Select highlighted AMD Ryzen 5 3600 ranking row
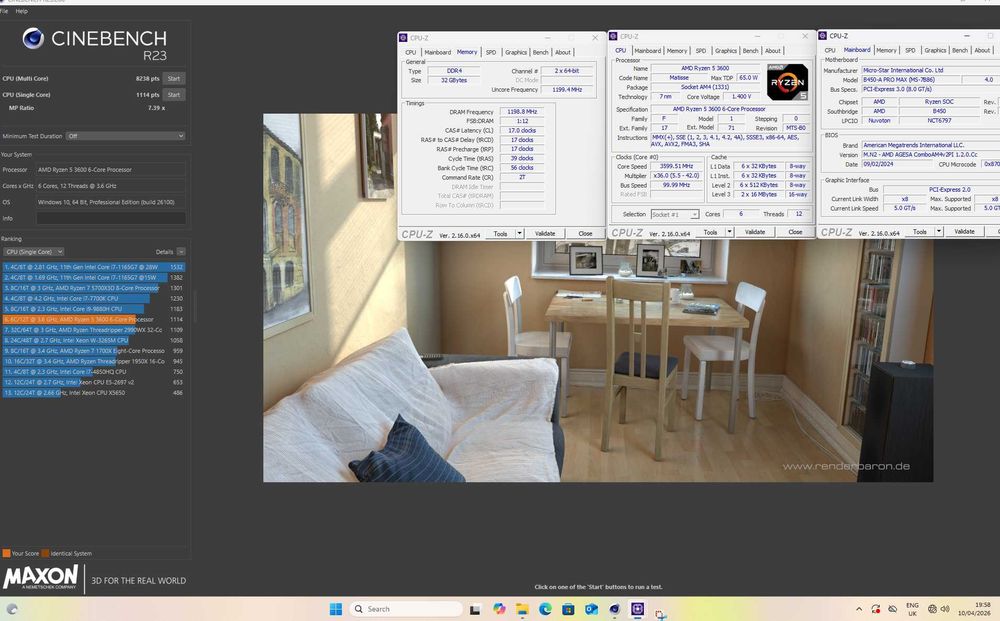Viewport: 1000px width, 621px height. (94, 319)
